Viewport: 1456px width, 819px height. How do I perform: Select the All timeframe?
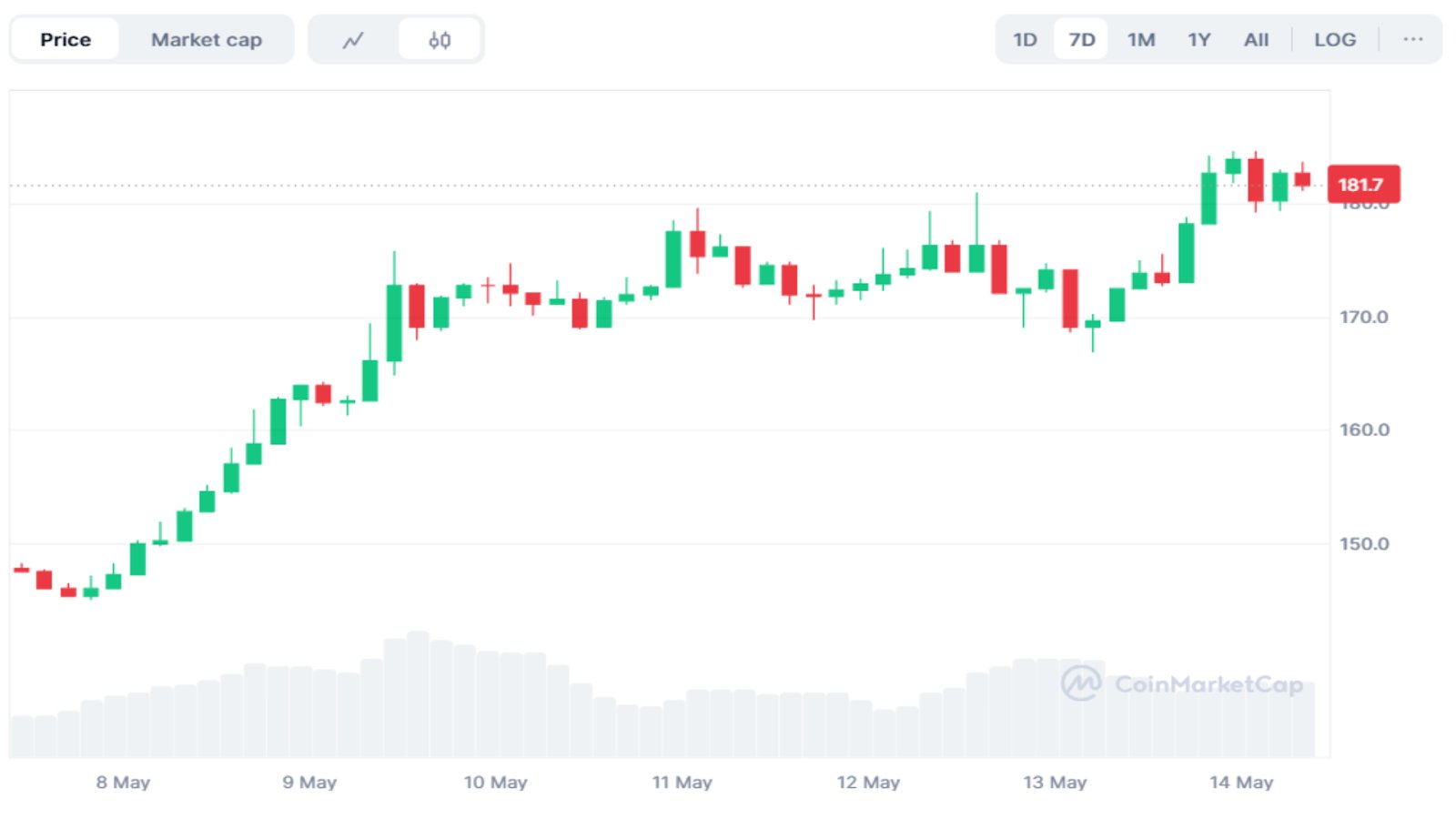1256,39
